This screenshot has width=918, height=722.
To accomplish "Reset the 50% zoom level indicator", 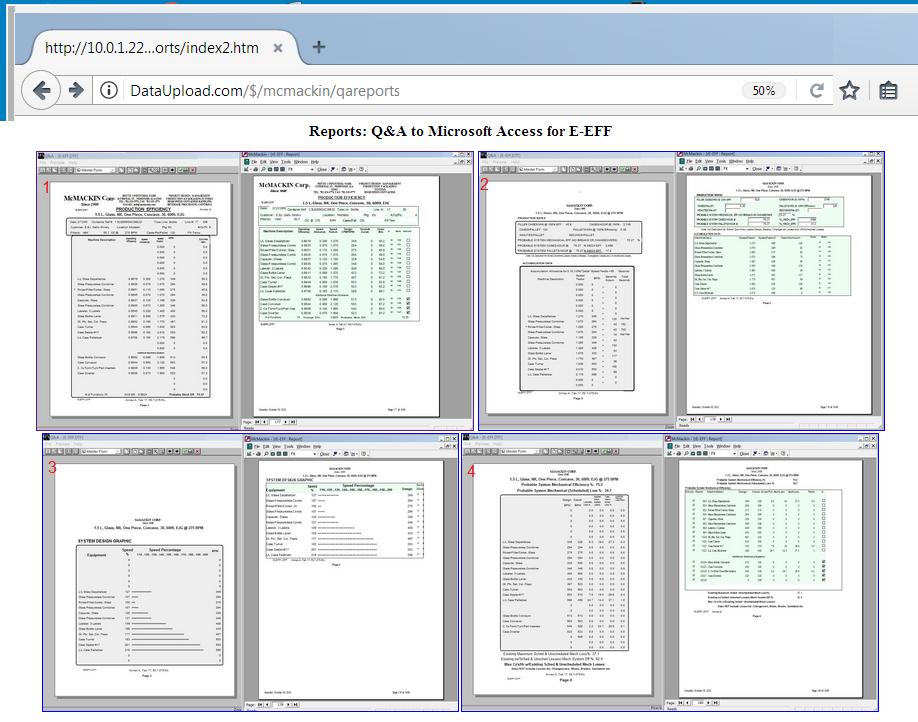I will click(x=763, y=91).
